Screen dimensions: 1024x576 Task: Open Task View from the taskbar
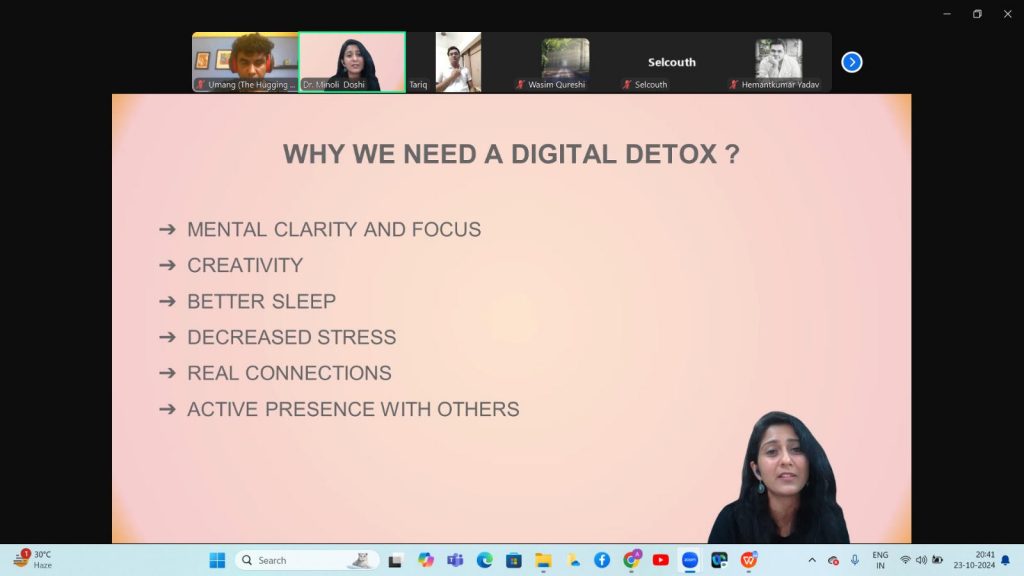pos(395,560)
